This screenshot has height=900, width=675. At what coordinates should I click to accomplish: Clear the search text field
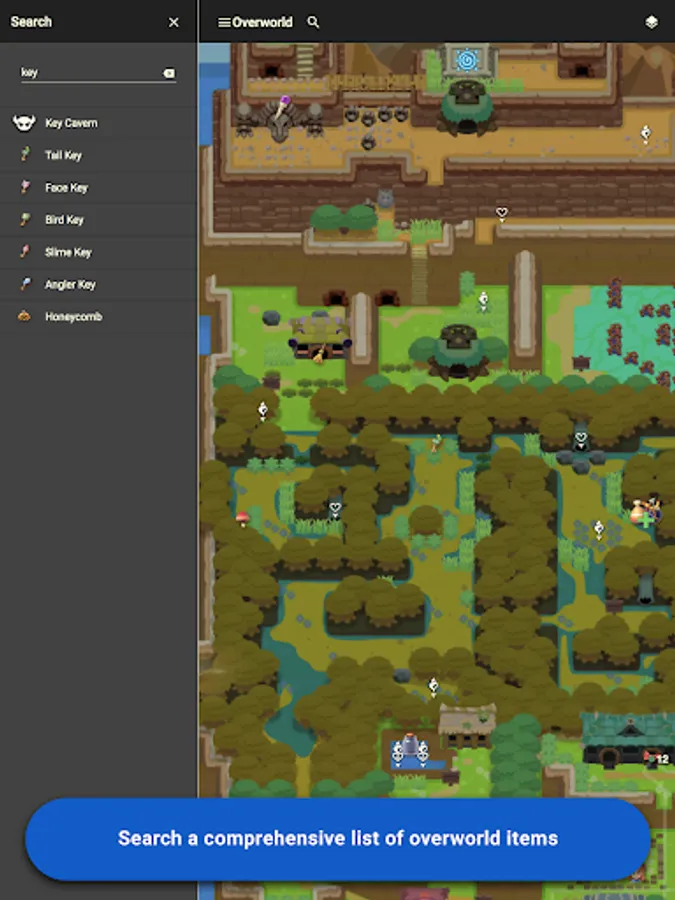click(x=169, y=73)
